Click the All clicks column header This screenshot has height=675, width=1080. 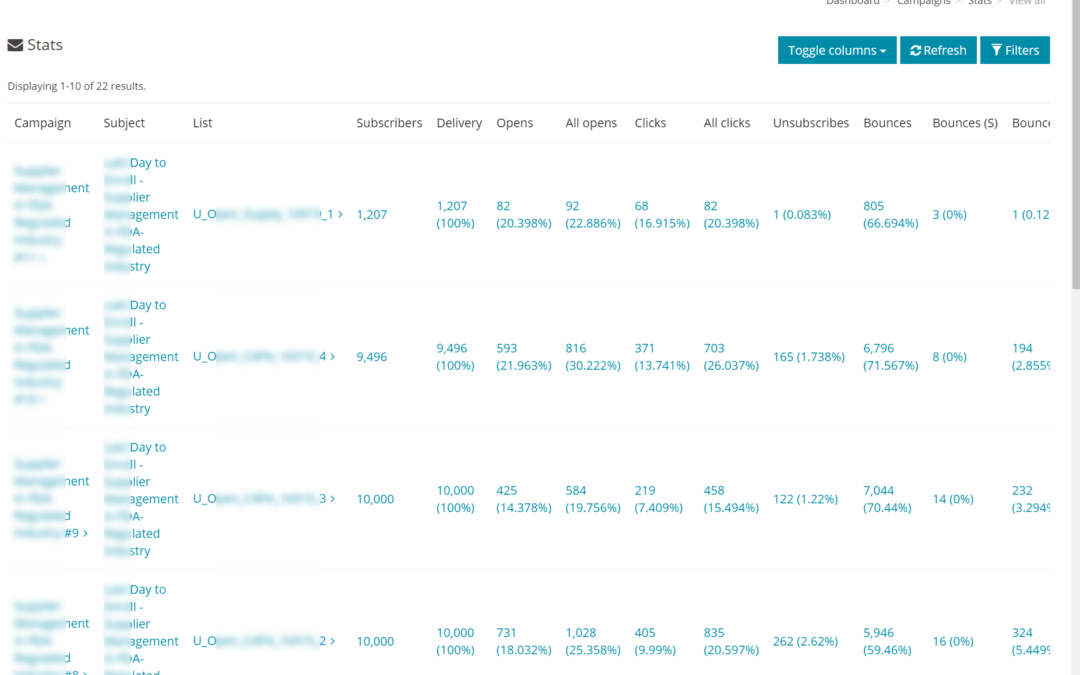[727, 123]
